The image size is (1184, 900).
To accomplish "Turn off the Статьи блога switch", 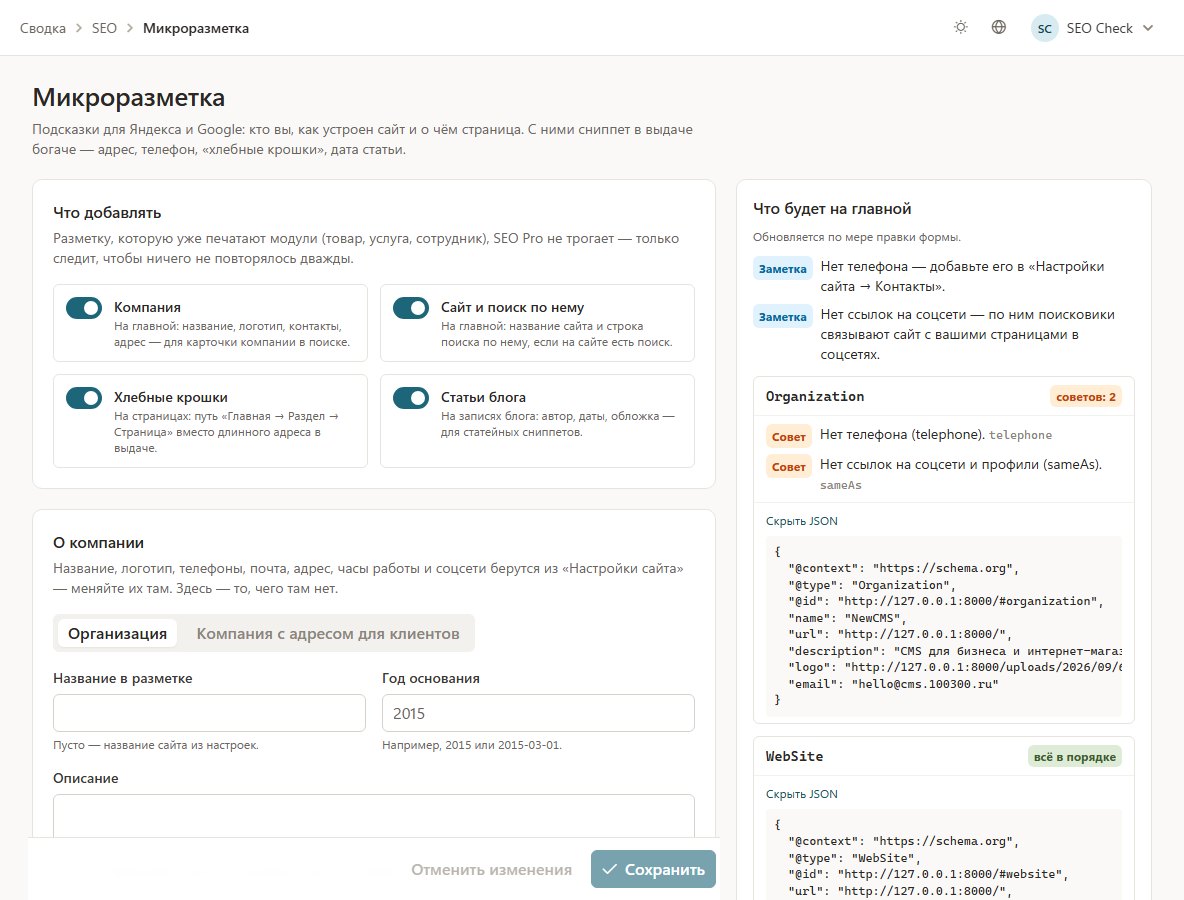I will pos(411,398).
